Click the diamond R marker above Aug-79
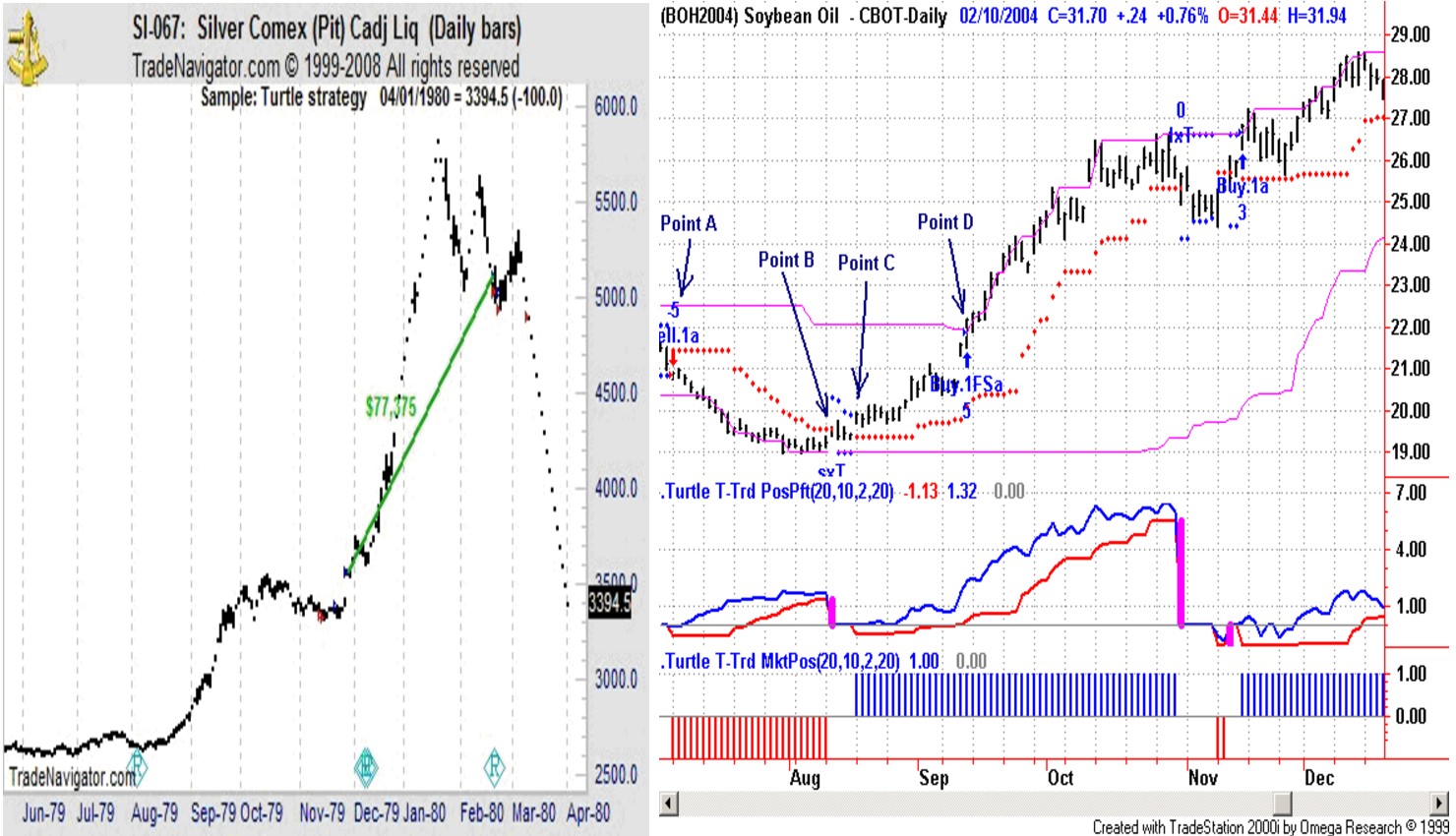The image size is (1456, 836). click(138, 766)
